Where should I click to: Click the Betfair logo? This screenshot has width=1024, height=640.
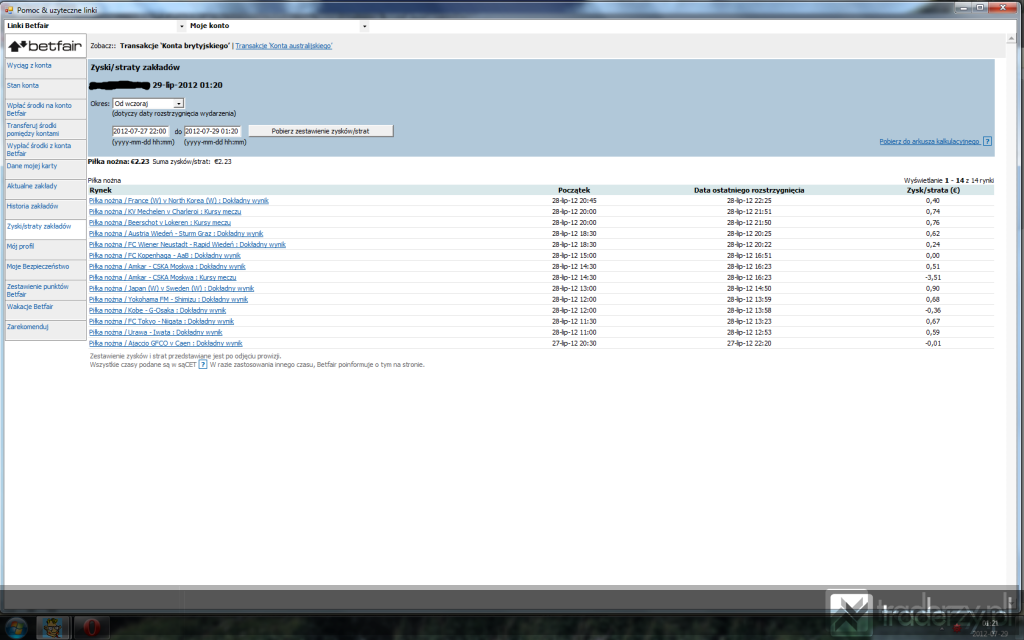[45, 46]
